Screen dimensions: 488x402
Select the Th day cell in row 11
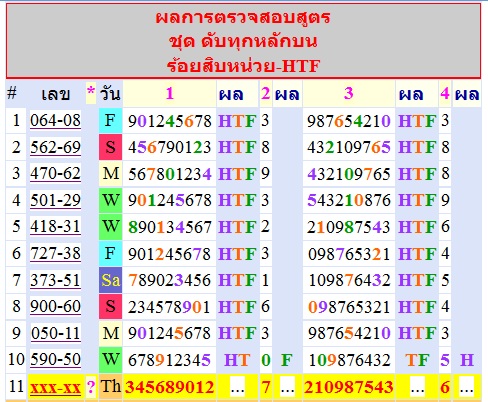(110, 387)
